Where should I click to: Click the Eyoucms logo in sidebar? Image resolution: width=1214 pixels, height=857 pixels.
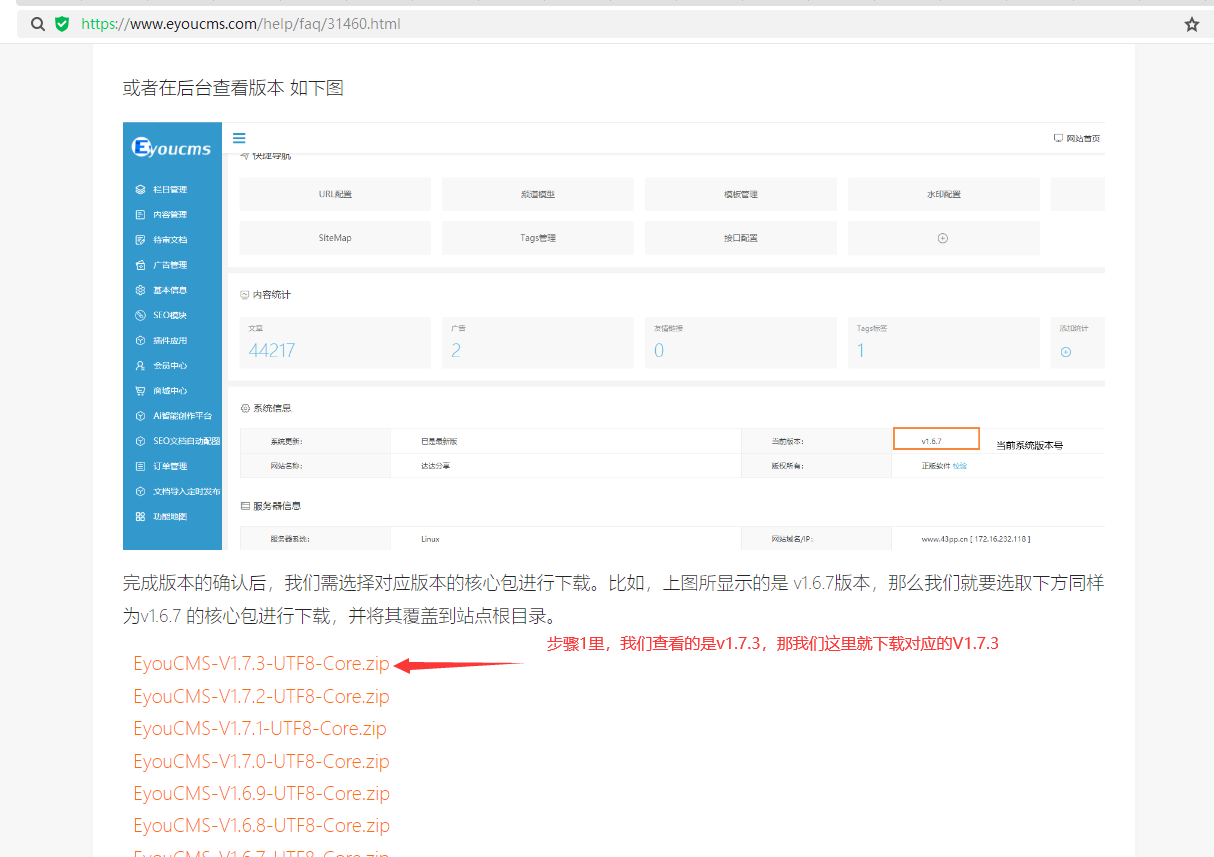click(172, 149)
